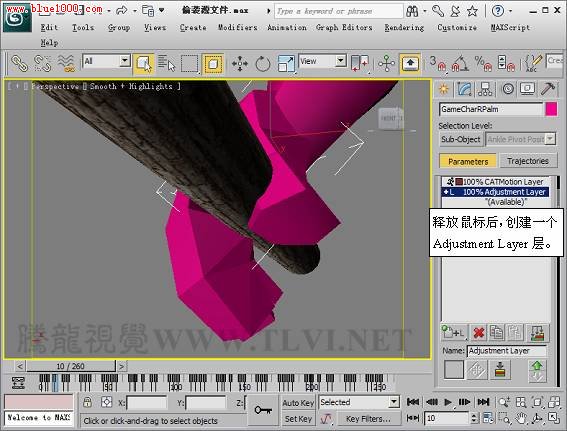Open the Modifiers menu
This screenshot has height=431, width=567.
238,27
